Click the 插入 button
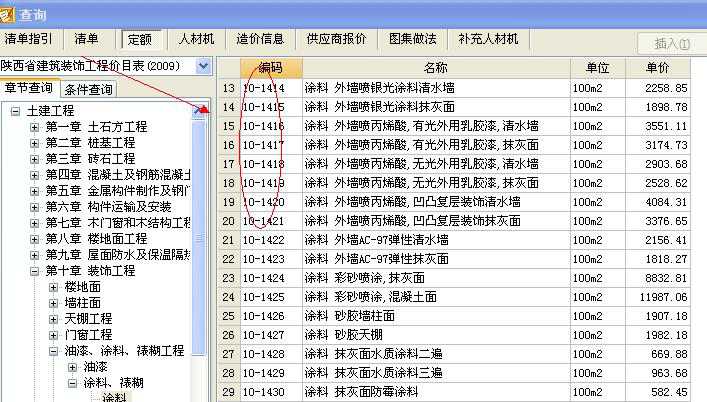707x402 pixels. (x=671, y=44)
